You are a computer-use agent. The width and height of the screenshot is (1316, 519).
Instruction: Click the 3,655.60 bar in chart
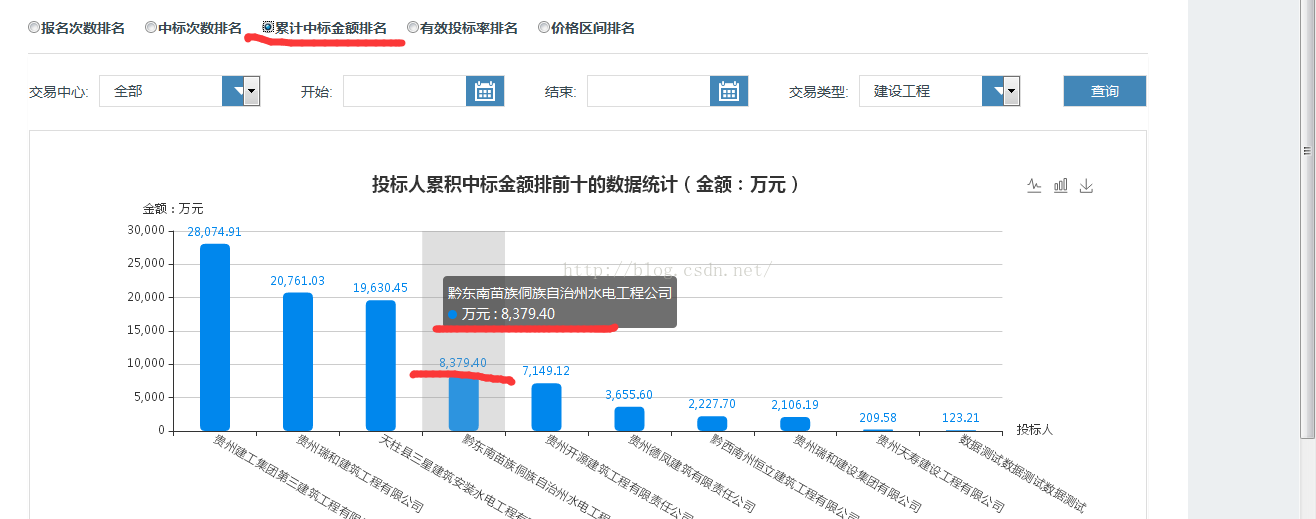(629, 418)
